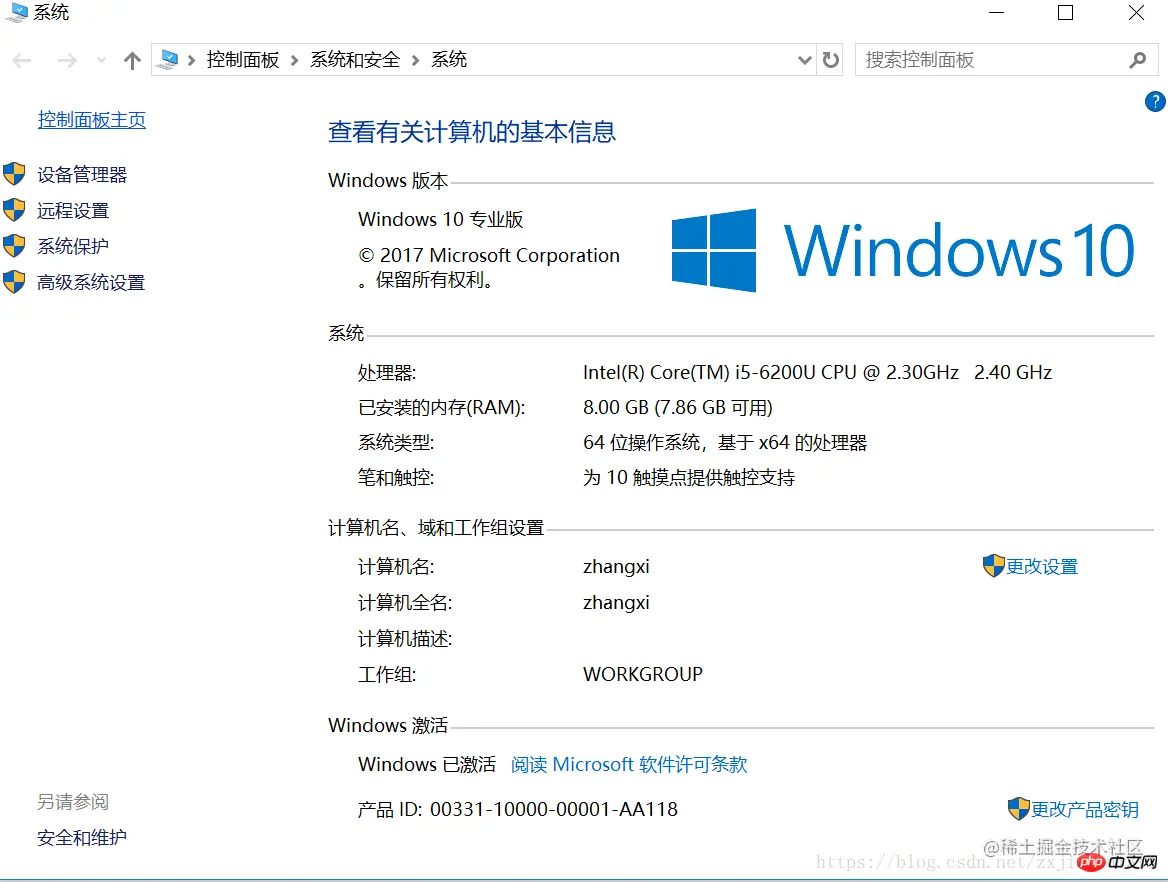The image size is (1168, 882).
Task: Open the address bar history dropdown
Action: tap(804, 60)
